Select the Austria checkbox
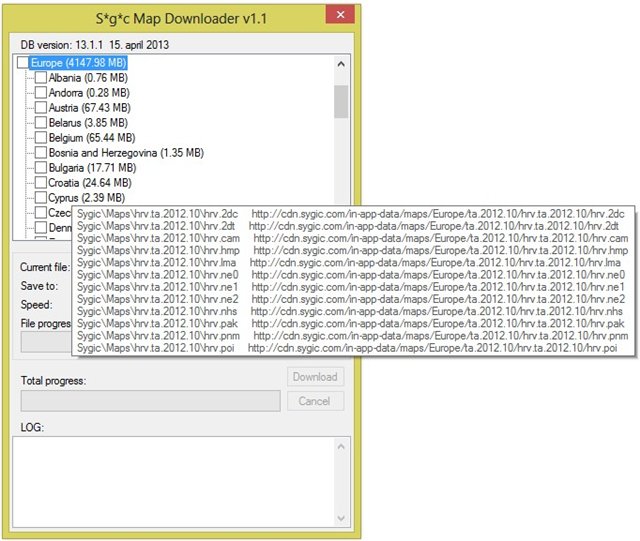Screen dimensions: 640x541 [40, 108]
